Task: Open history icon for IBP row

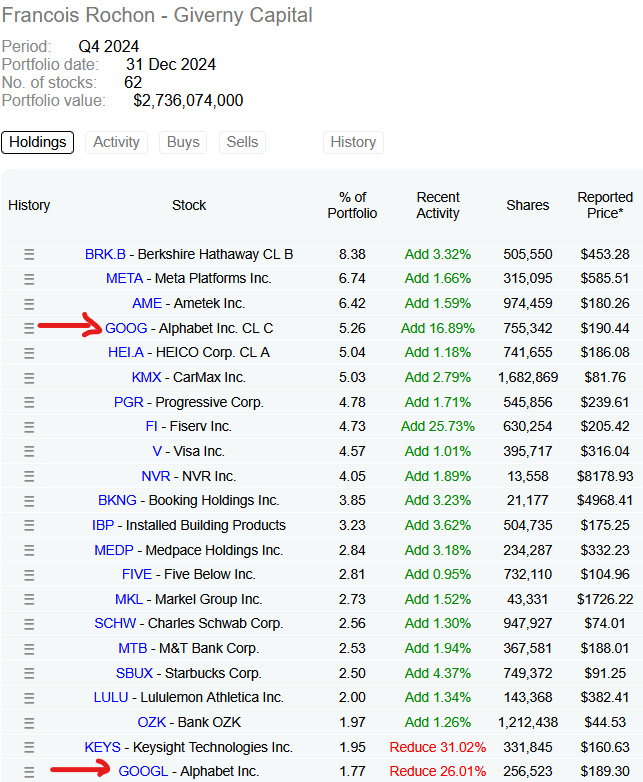Action: 29,525
